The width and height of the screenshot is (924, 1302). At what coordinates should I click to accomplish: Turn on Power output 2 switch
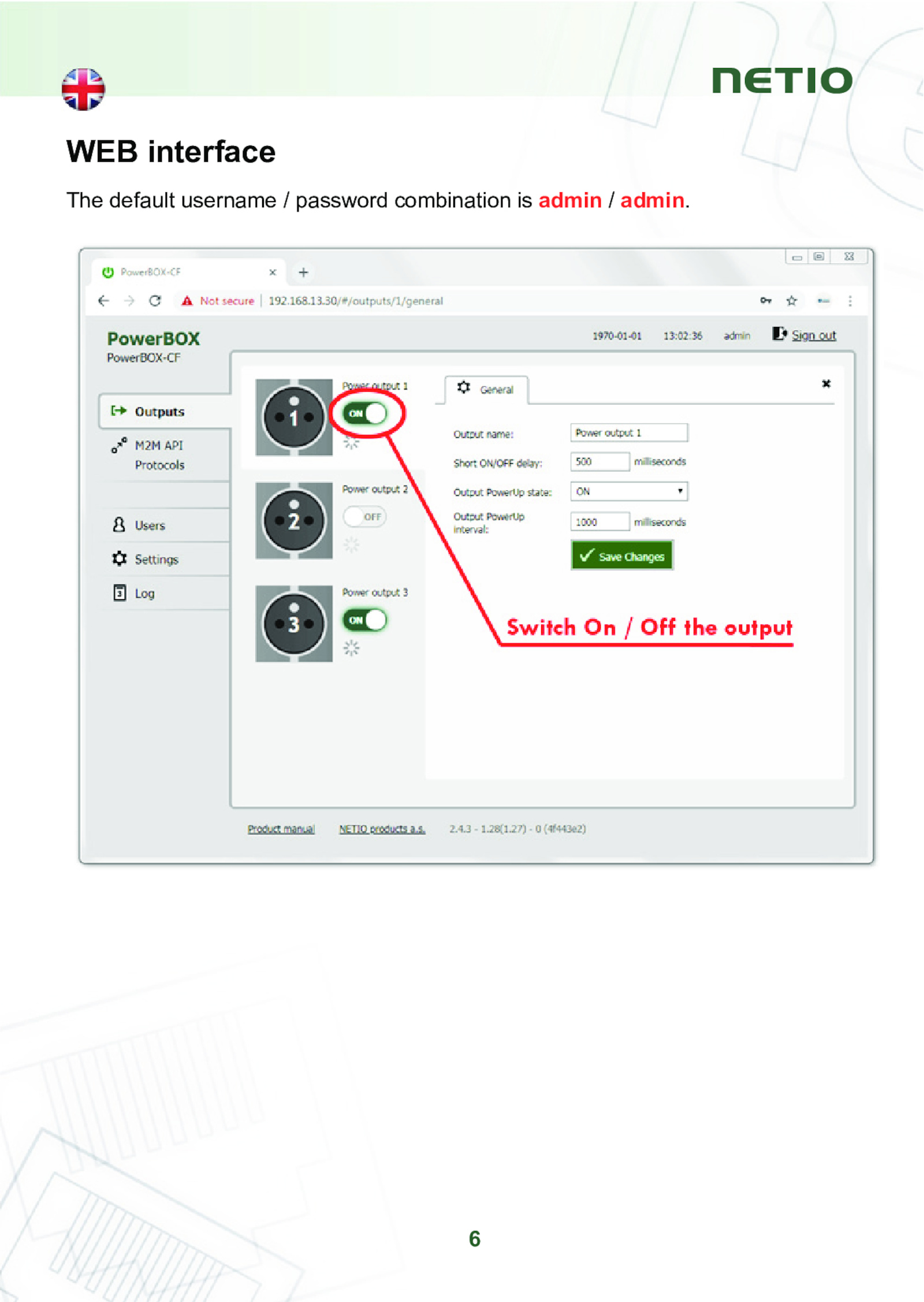pos(364,516)
